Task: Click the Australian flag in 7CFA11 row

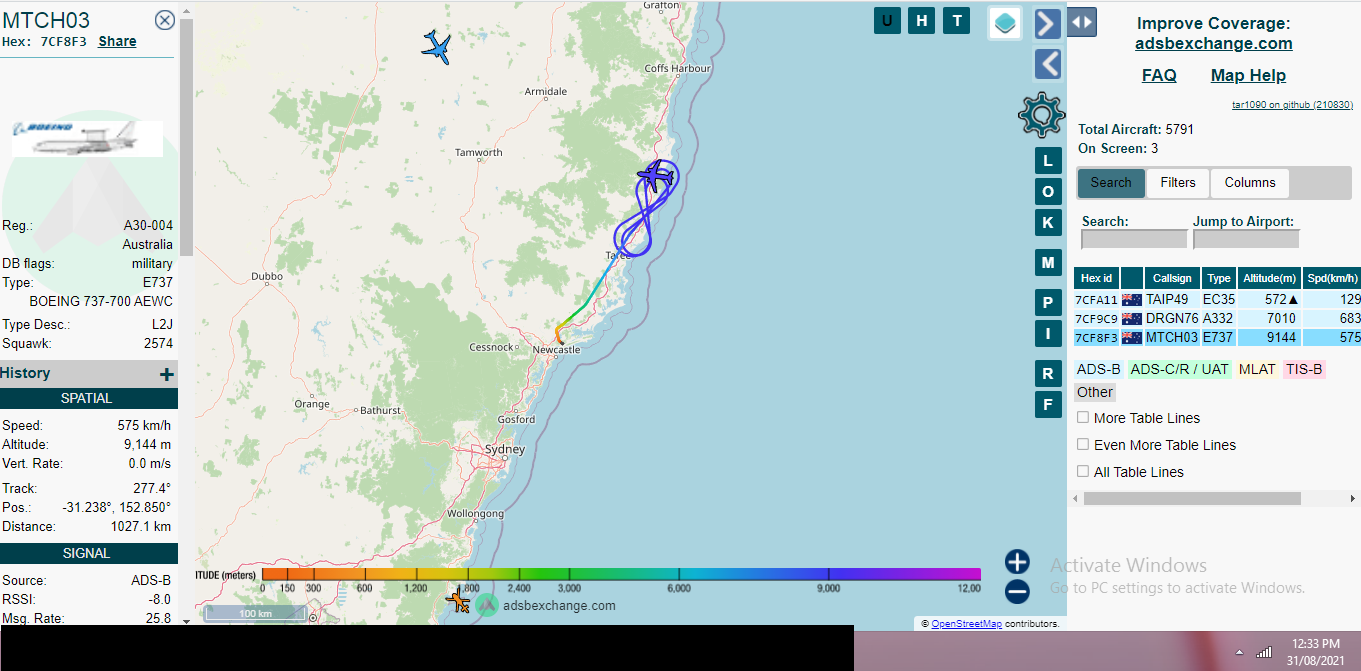Action: pos(1132,299)
